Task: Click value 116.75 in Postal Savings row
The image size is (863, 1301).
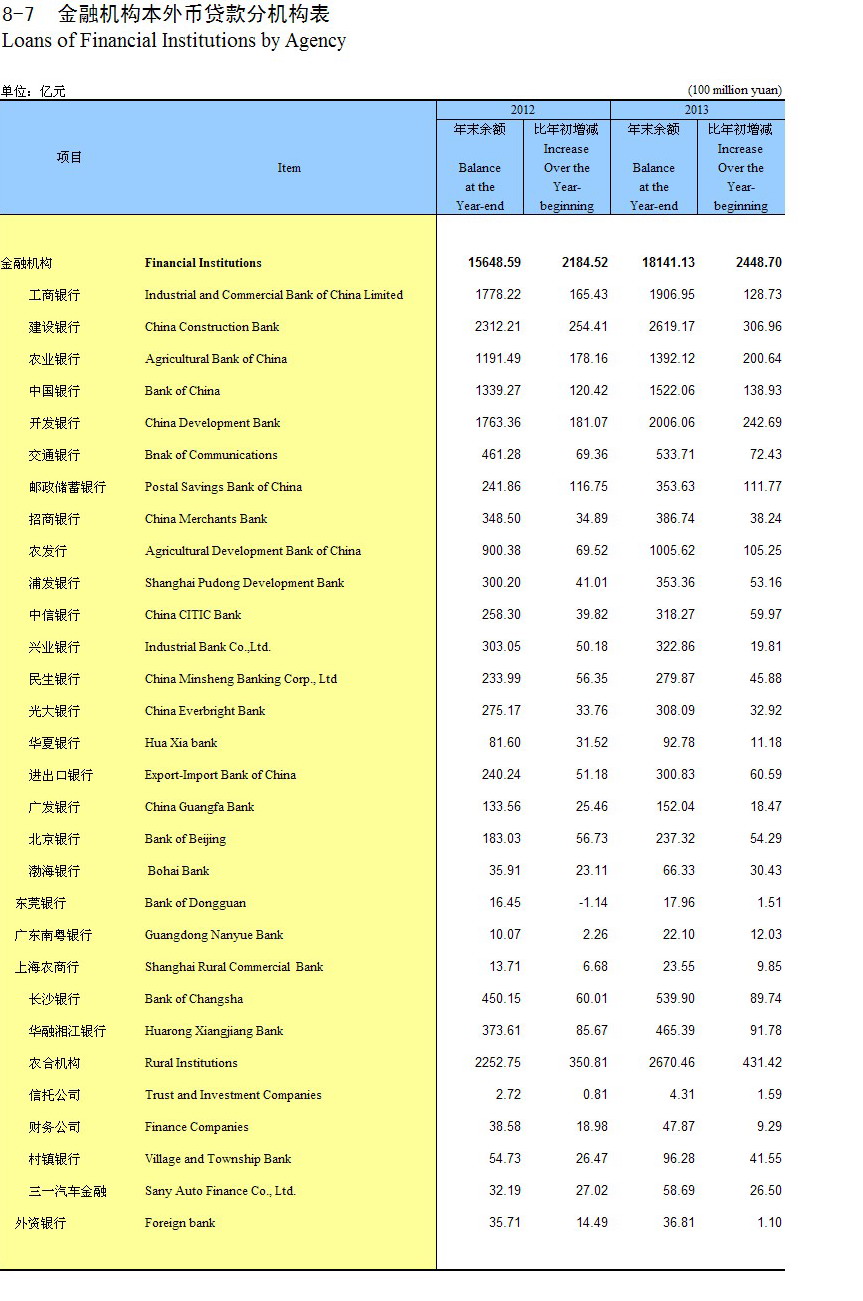Action: [589, 487]
